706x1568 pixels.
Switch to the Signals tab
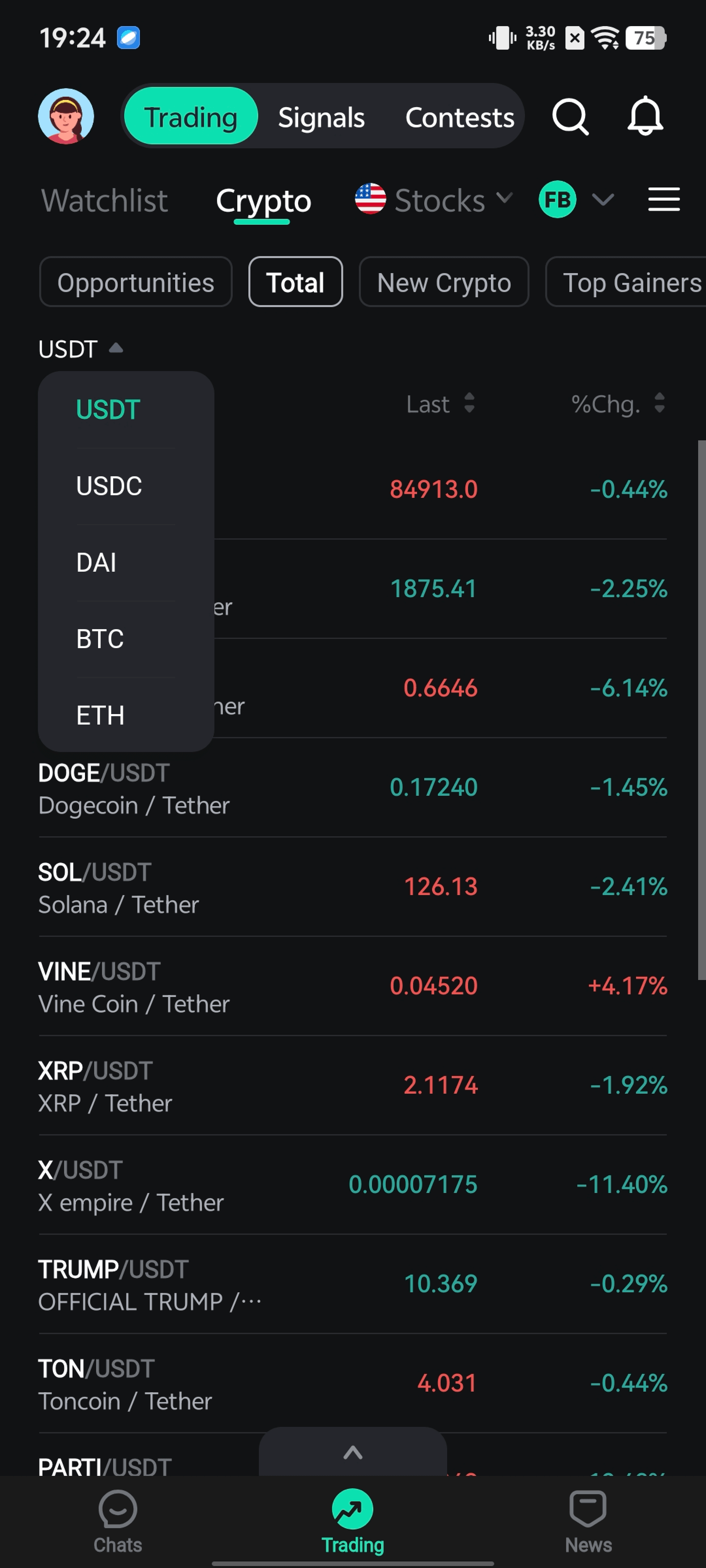click(321, 118)
